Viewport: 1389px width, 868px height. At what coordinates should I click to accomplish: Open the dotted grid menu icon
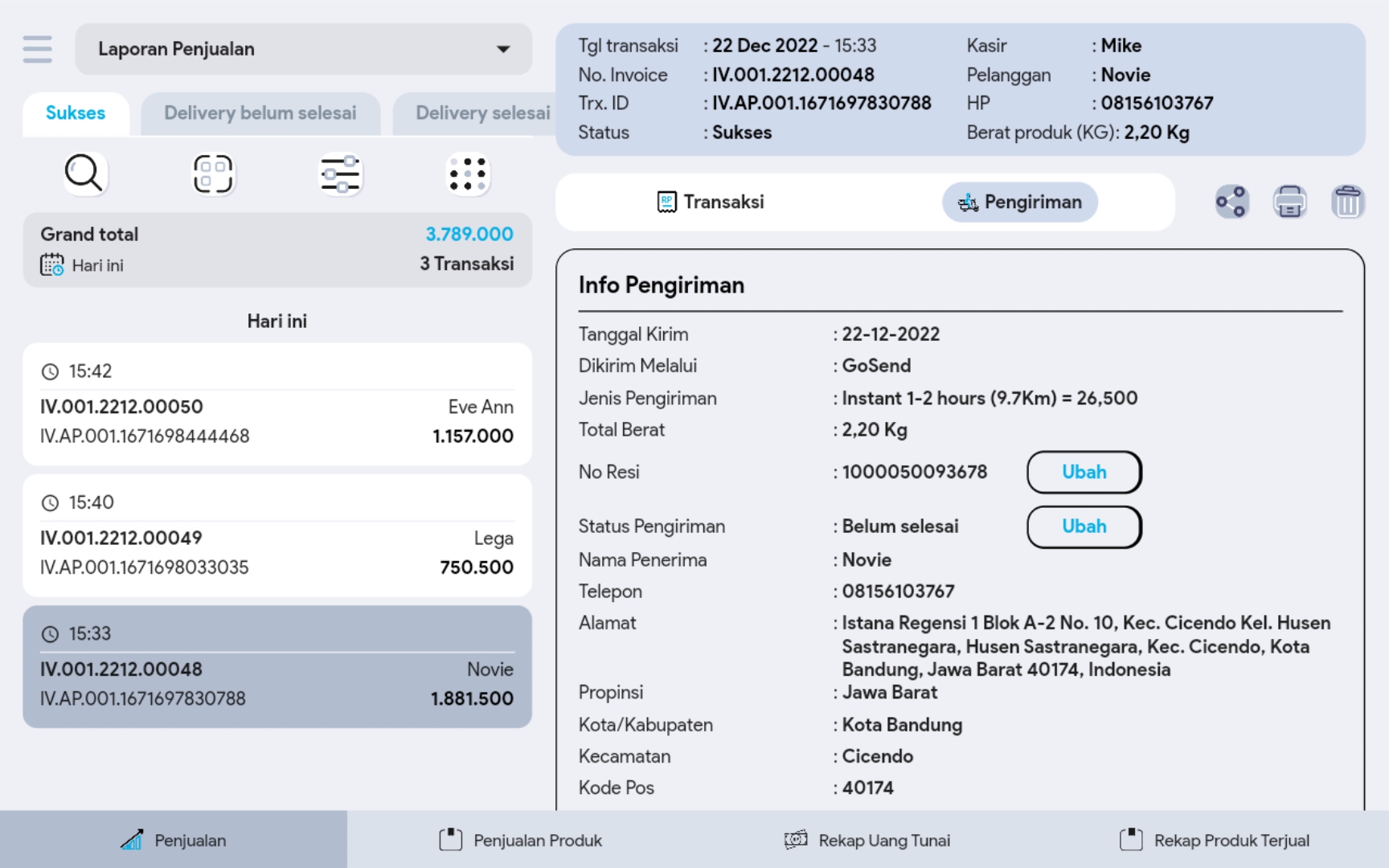[x=468, y=174]
